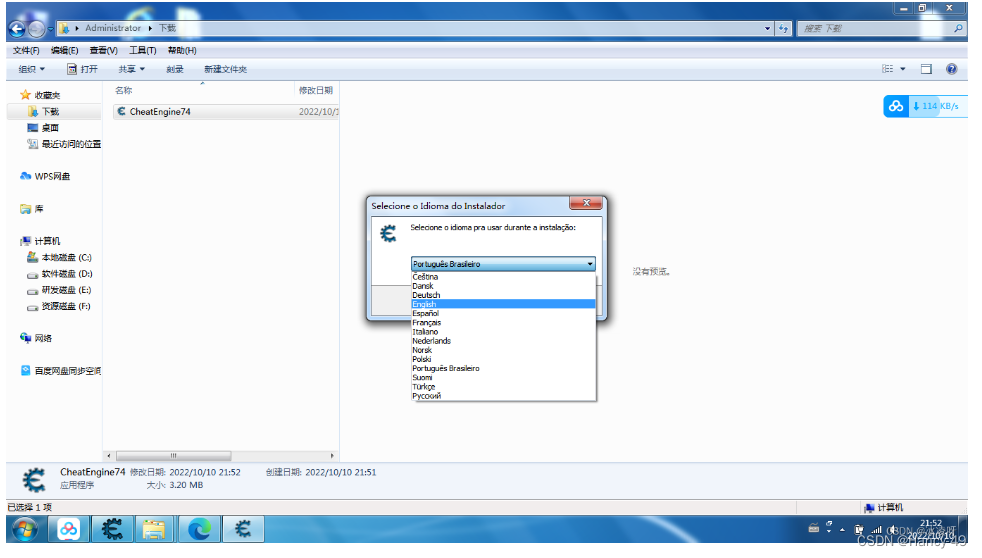Open view options dropdown arrow

(902, 69)
